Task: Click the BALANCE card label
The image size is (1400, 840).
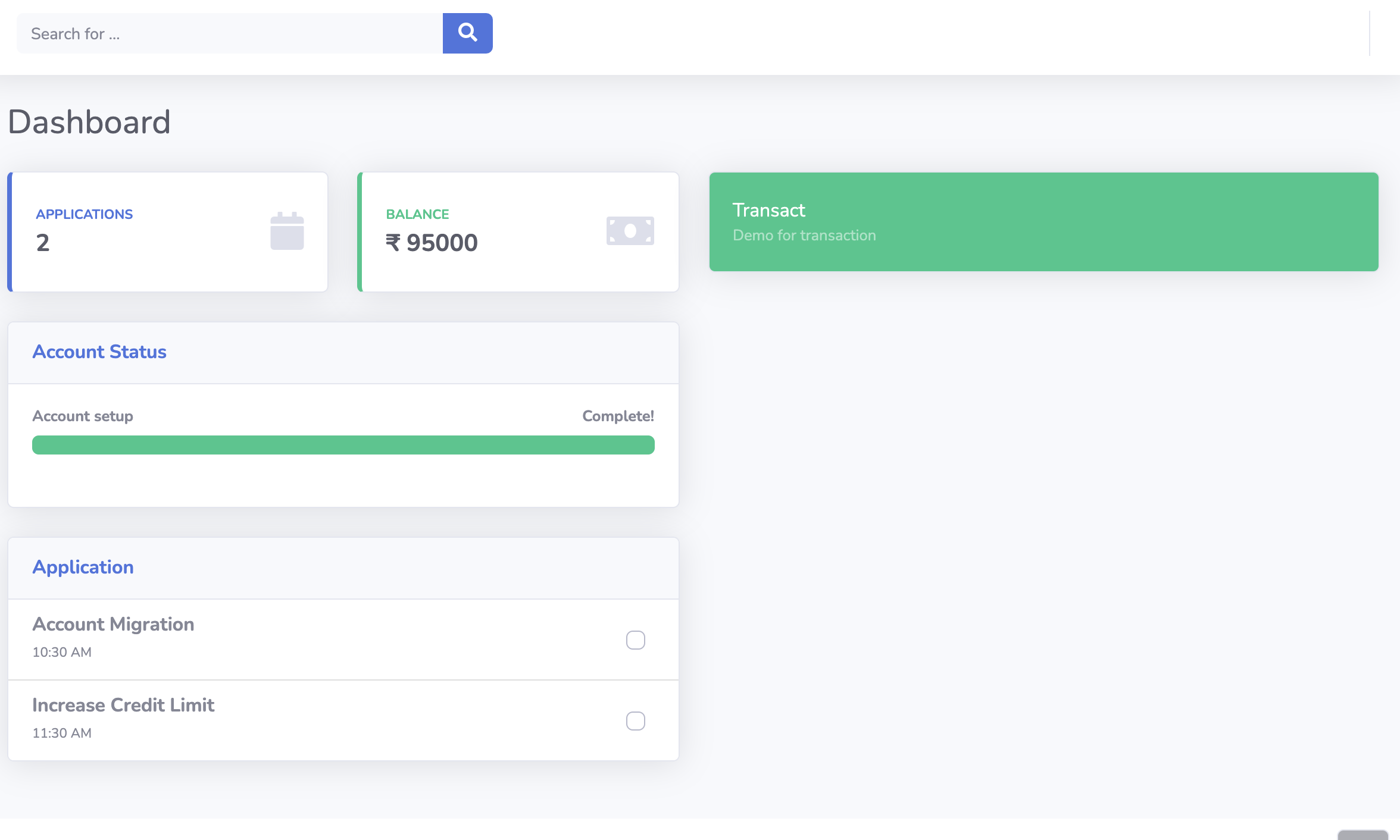Action: [x=417, y=214]
